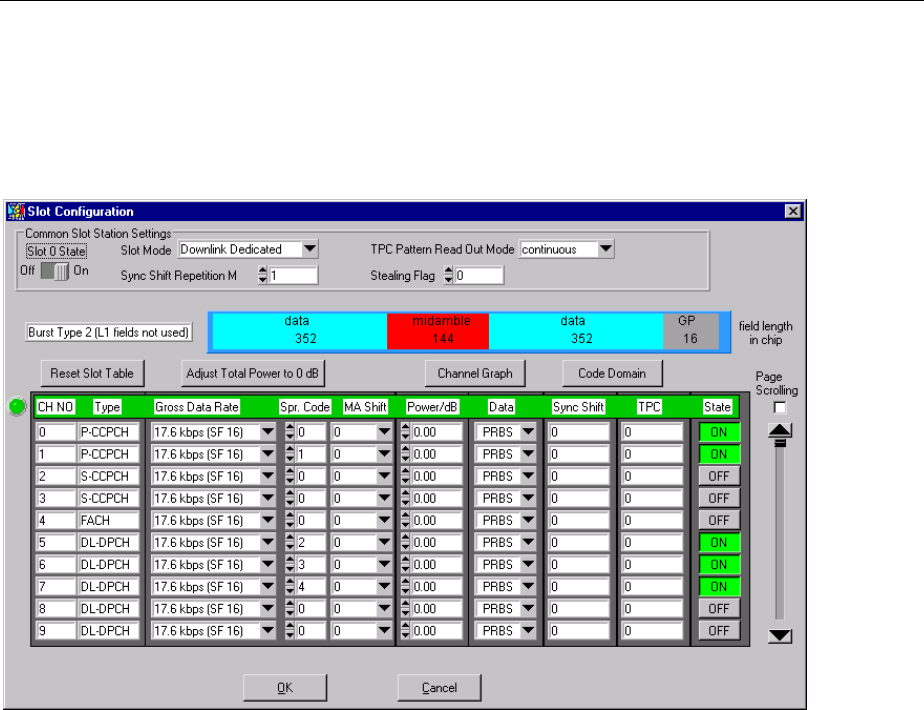Click the Burst Type 2 label field
The width and height of the screenshot is (924, 710).
109,332
